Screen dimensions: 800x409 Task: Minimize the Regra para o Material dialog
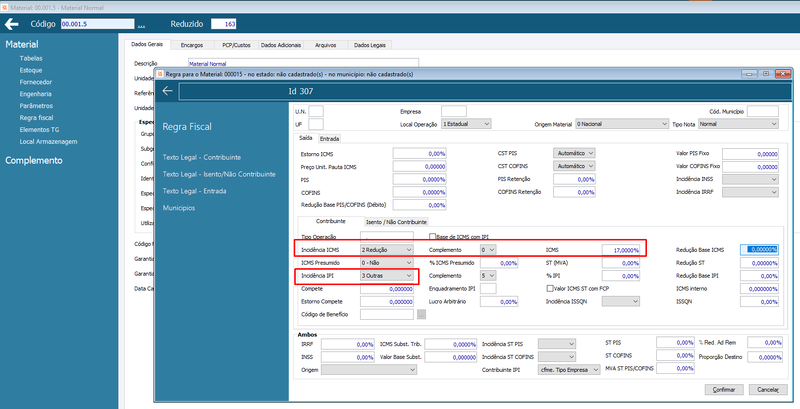(x=750, y=74)
